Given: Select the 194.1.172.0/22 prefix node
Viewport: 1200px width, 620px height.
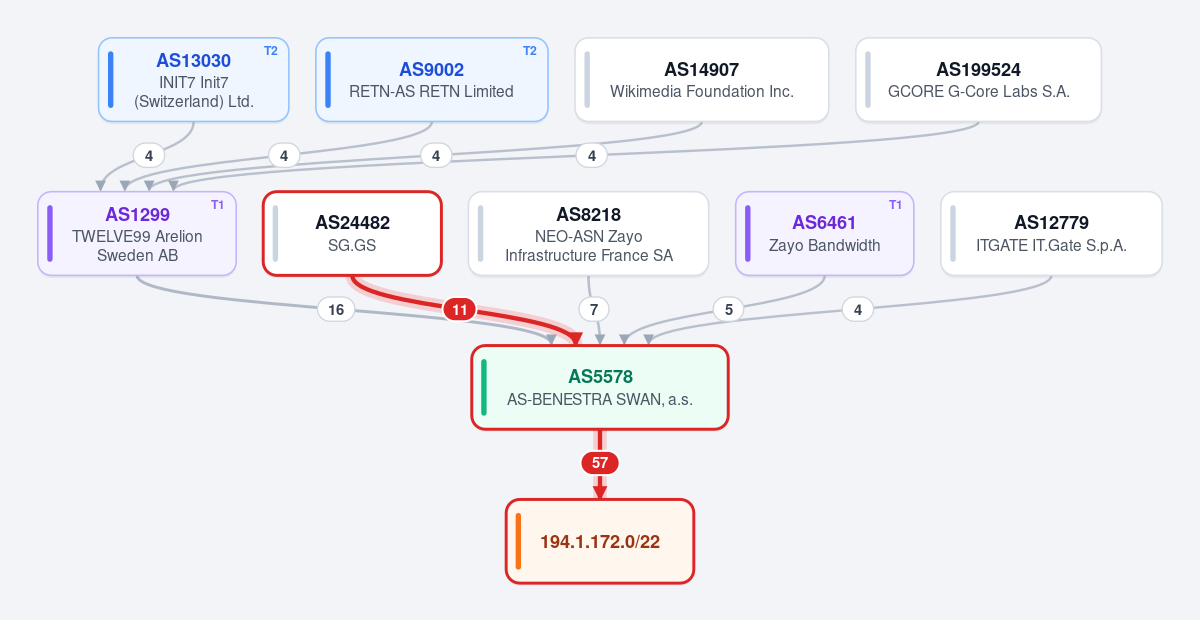Looking at the screenshot, I should tap(600, 541).
